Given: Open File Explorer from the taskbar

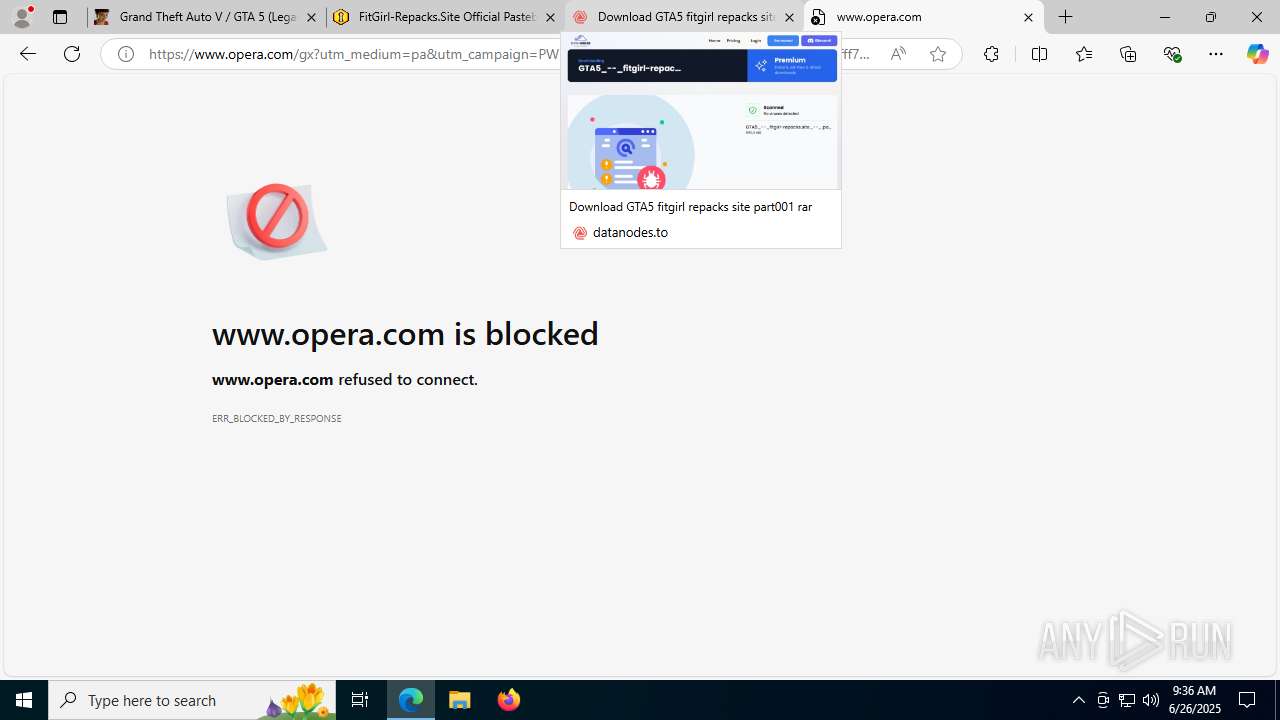Looking at the screenshot, I should pos(460,700).
